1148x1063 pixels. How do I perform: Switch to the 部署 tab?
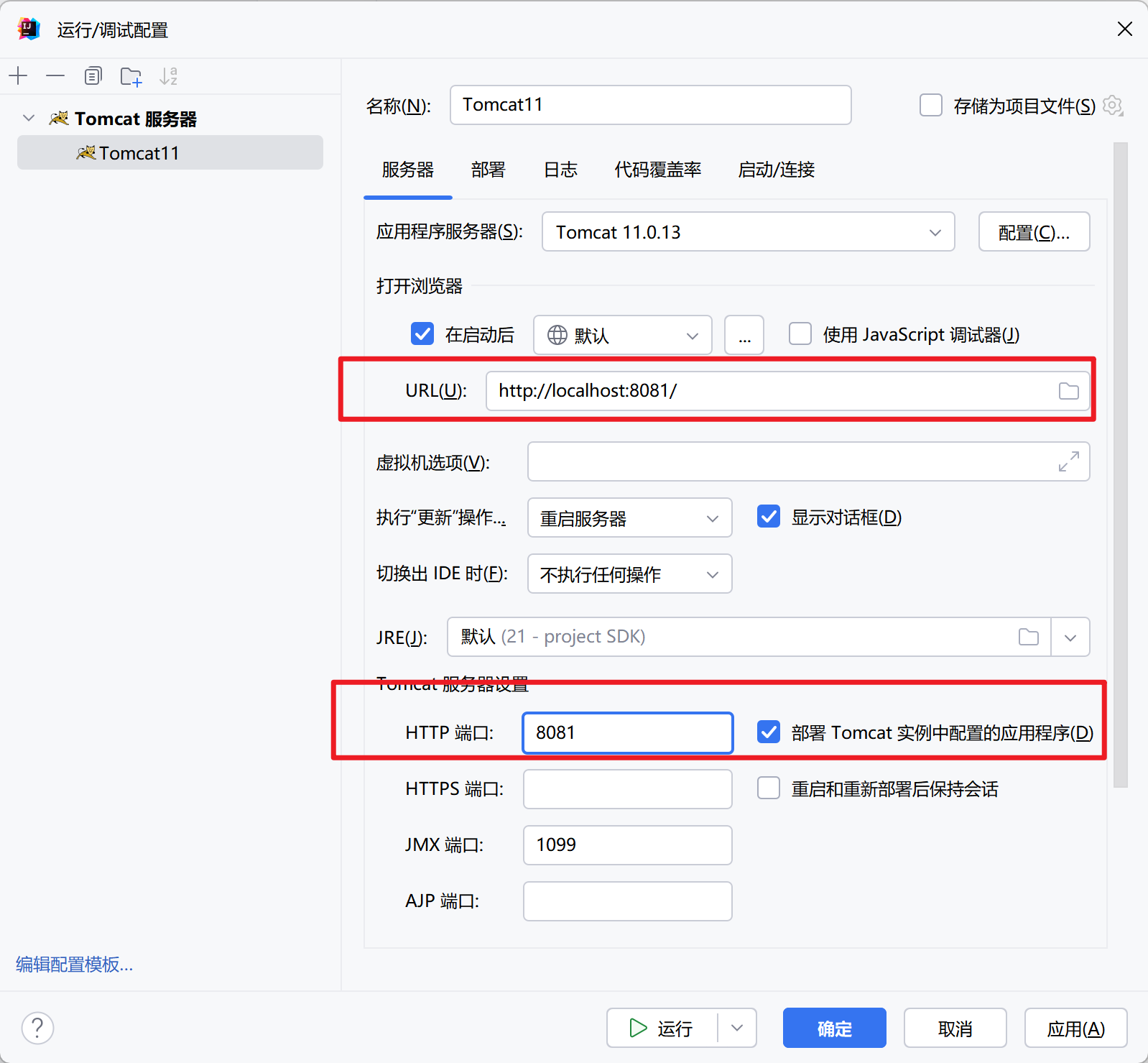click(x=489, y=170)
